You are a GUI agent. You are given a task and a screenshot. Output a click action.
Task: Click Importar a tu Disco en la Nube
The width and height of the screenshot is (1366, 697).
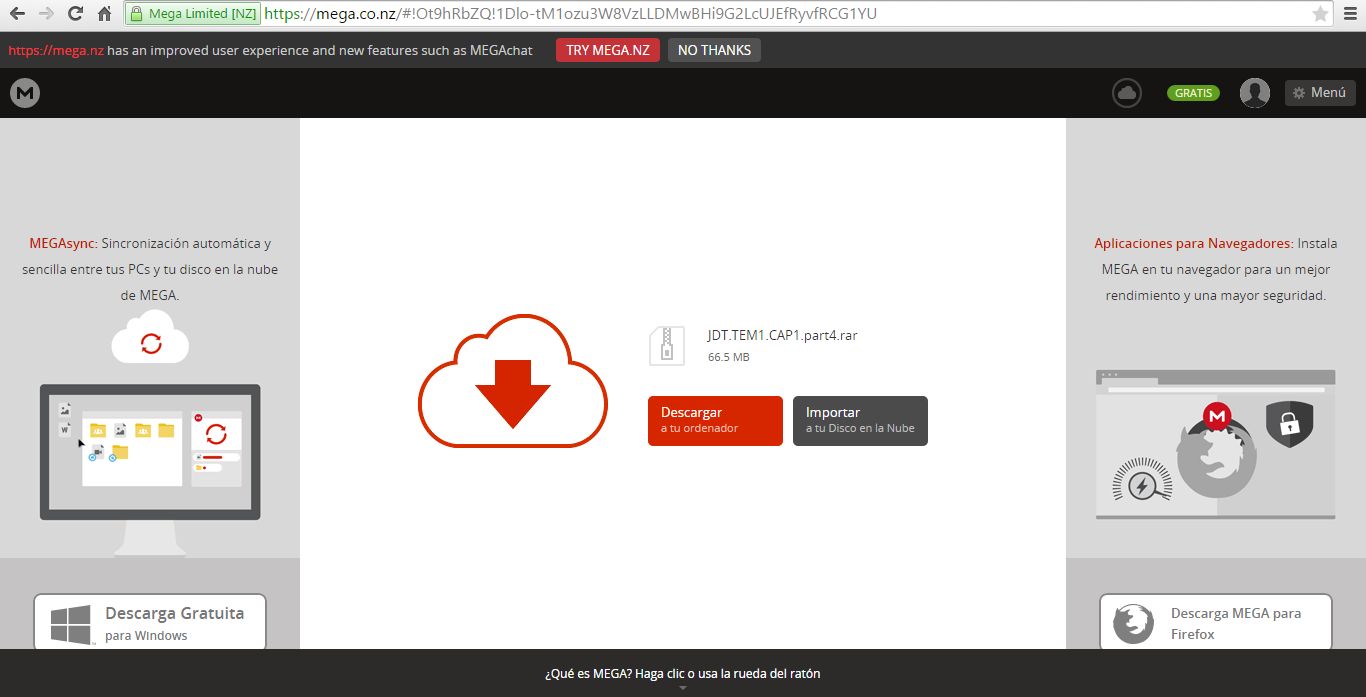(x=860, y=420)
